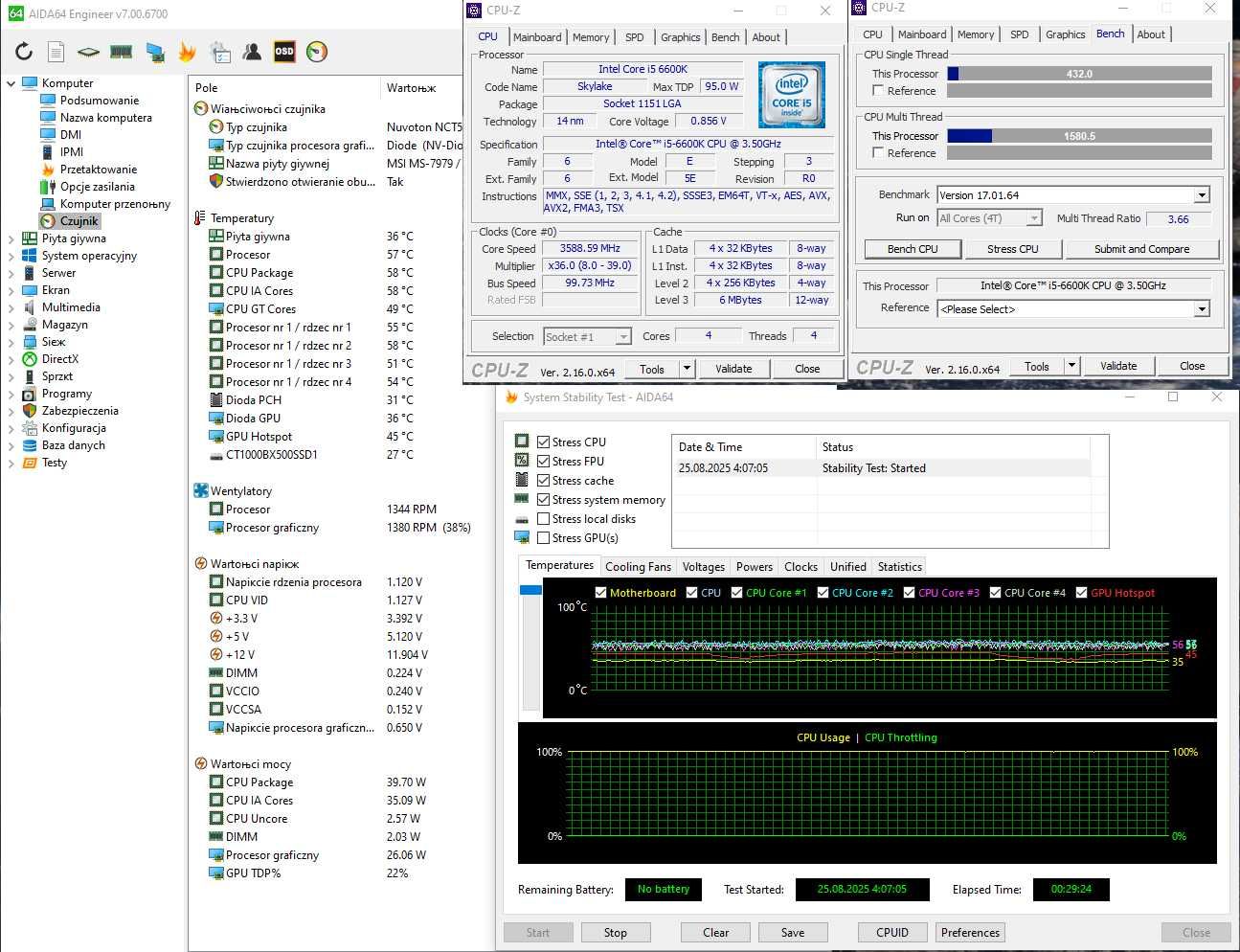Expand the Multimedia tree node
Screen dimensions: 1240x952
tap(11, 307)
